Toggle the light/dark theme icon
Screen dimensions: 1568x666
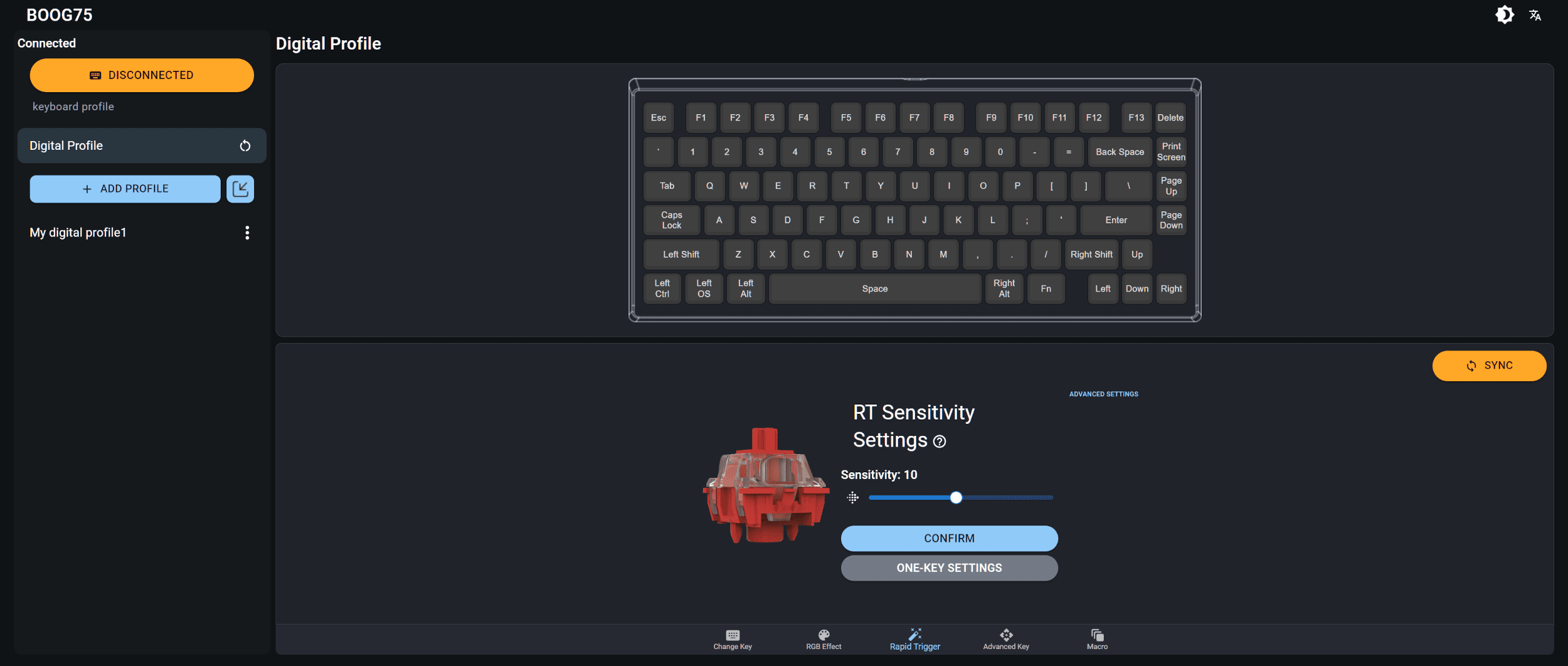click(x=1504, y=14)
